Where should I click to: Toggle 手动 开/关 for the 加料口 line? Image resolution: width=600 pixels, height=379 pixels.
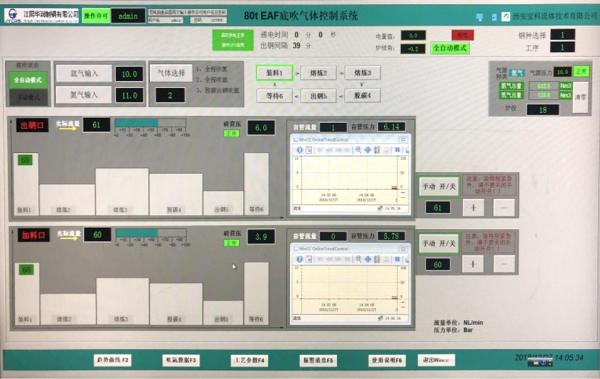tap(439, 243)
